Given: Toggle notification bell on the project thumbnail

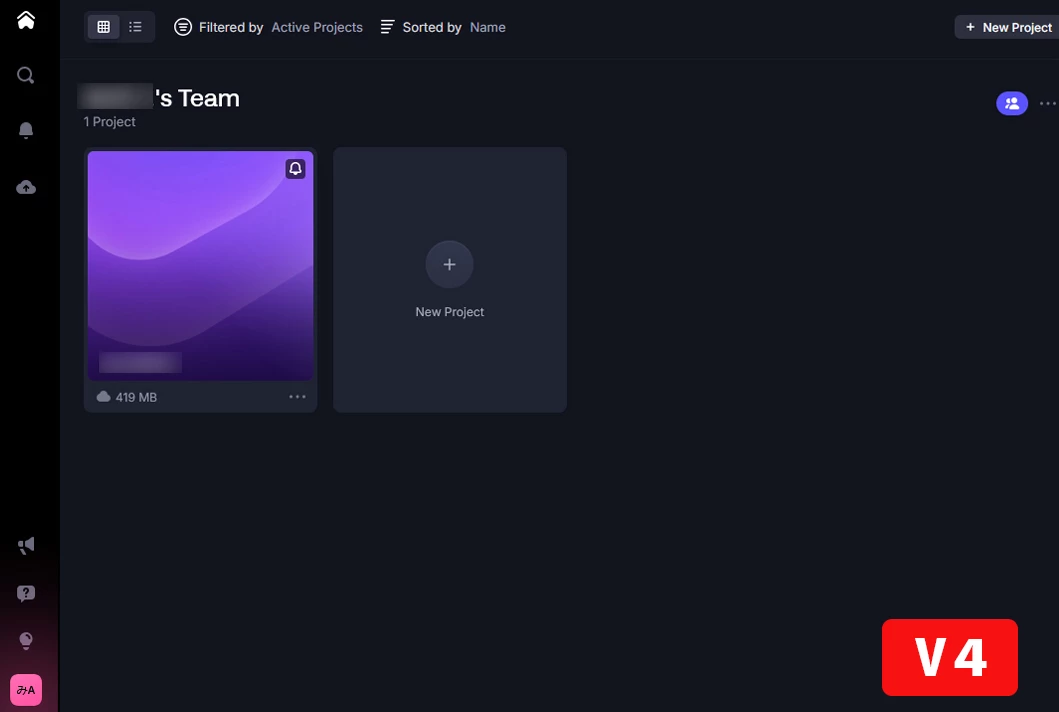Looking at the screenshot, I should 295,168.
